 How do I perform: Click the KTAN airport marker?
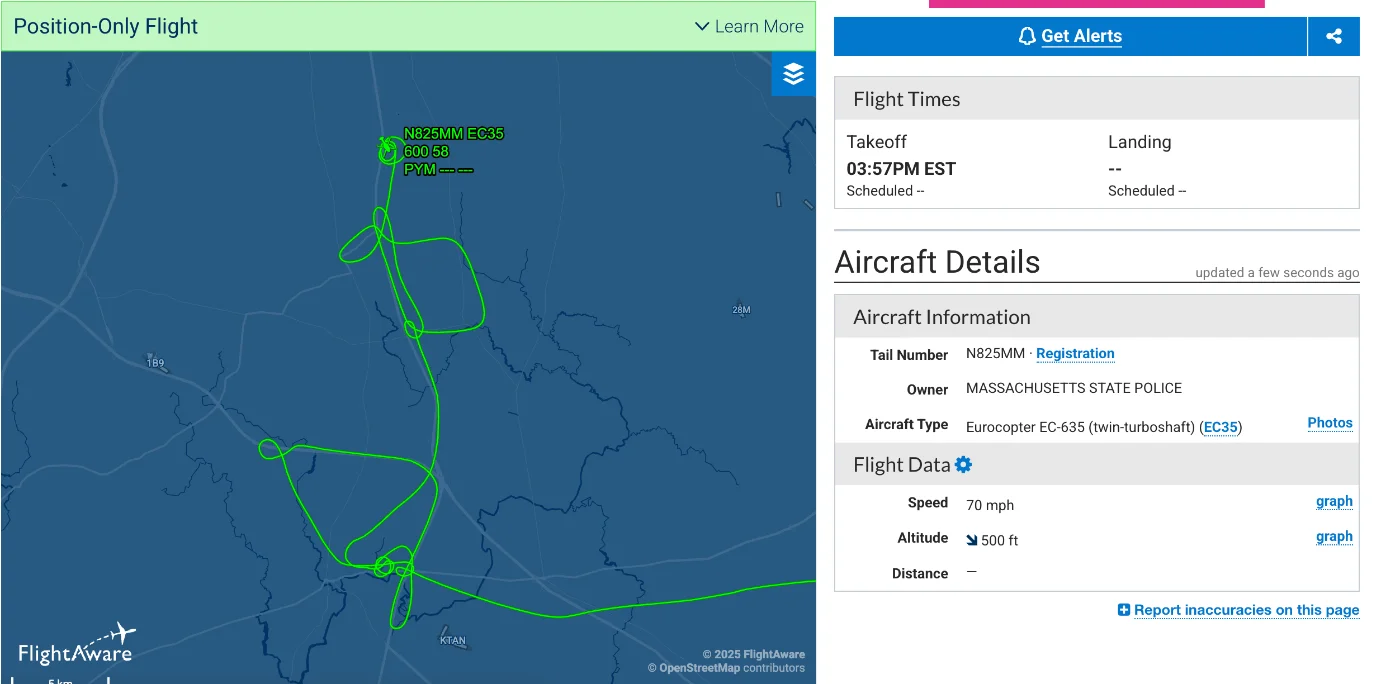click(453, 640)
